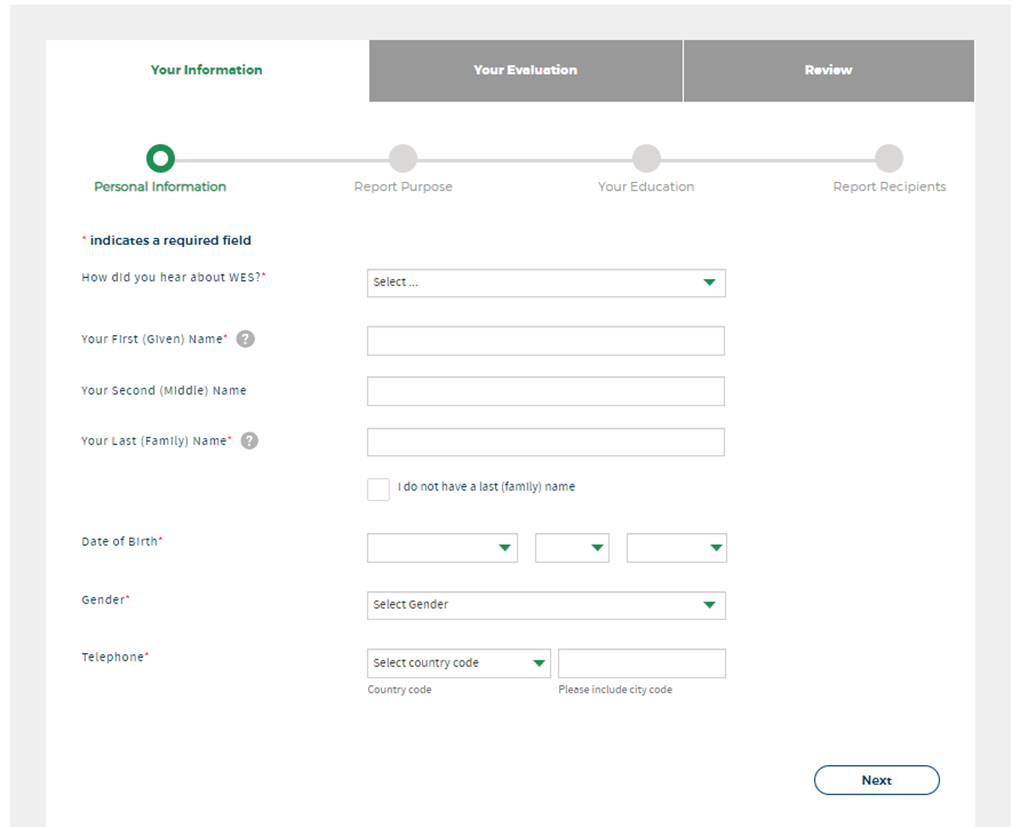Click 'I do not have a last (family) name' label
The height and width of the screenshot is (827, 1020).
487,487
